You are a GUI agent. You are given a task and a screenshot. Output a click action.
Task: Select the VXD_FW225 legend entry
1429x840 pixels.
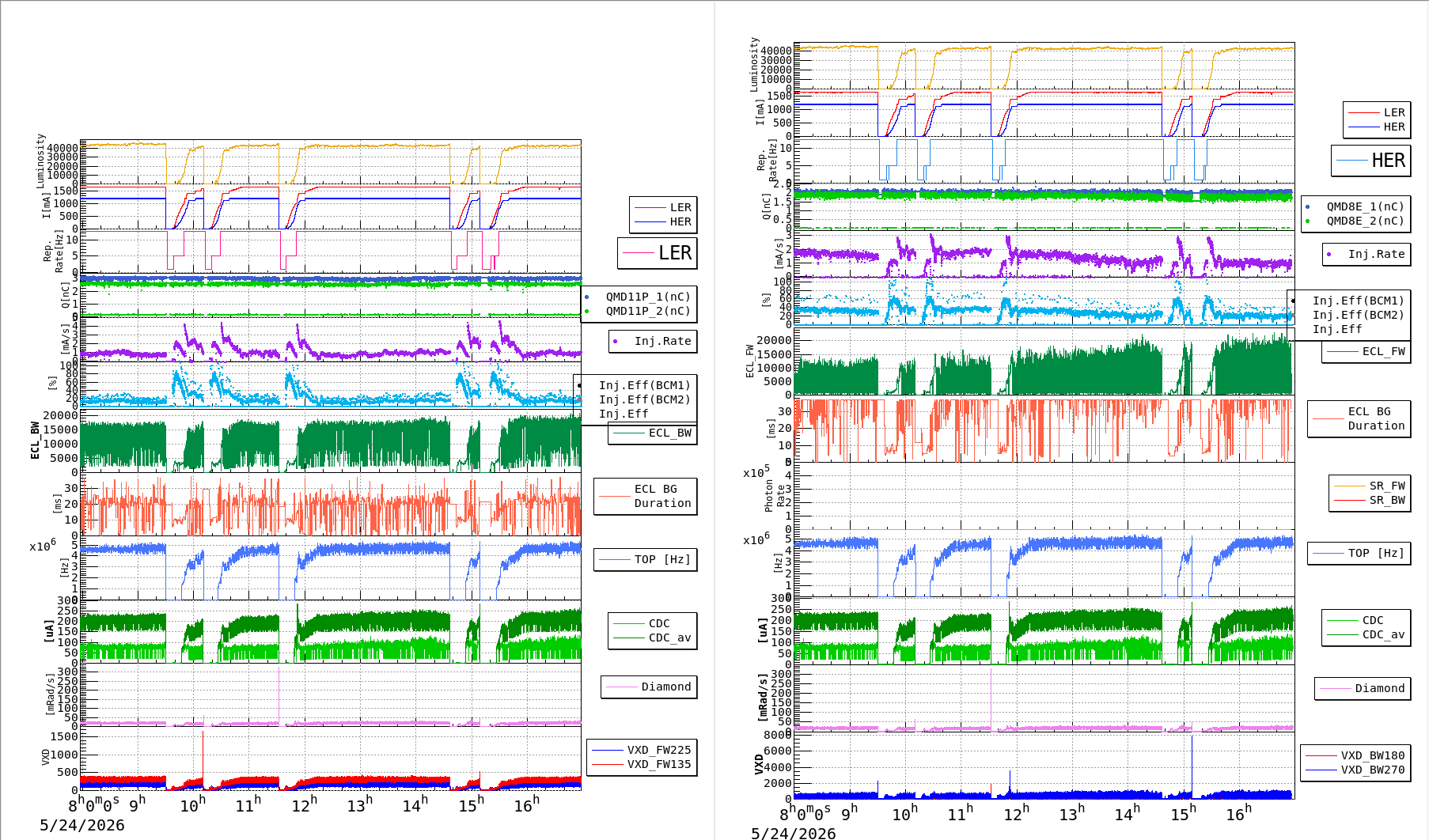click(659, 750)
